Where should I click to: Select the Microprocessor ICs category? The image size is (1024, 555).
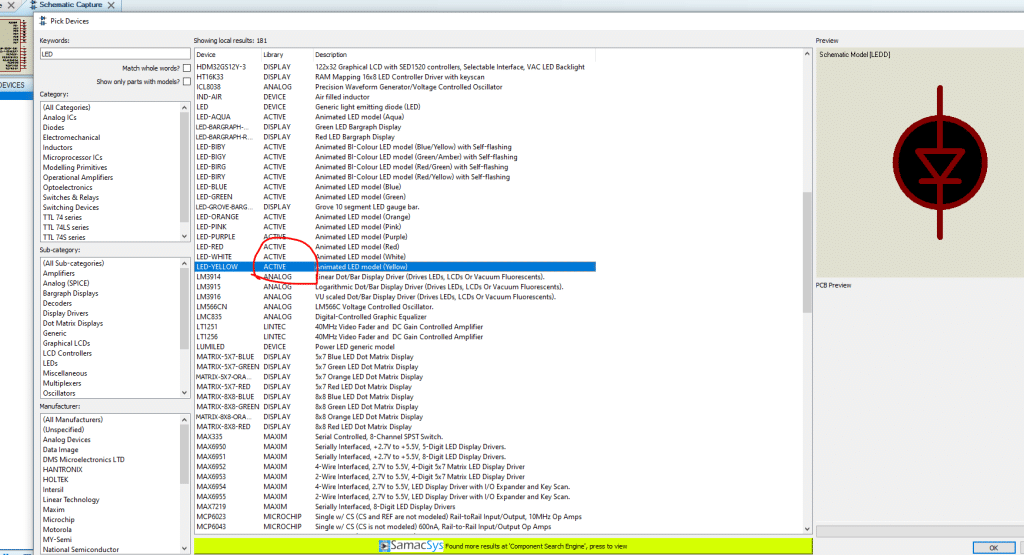point(72,157)
